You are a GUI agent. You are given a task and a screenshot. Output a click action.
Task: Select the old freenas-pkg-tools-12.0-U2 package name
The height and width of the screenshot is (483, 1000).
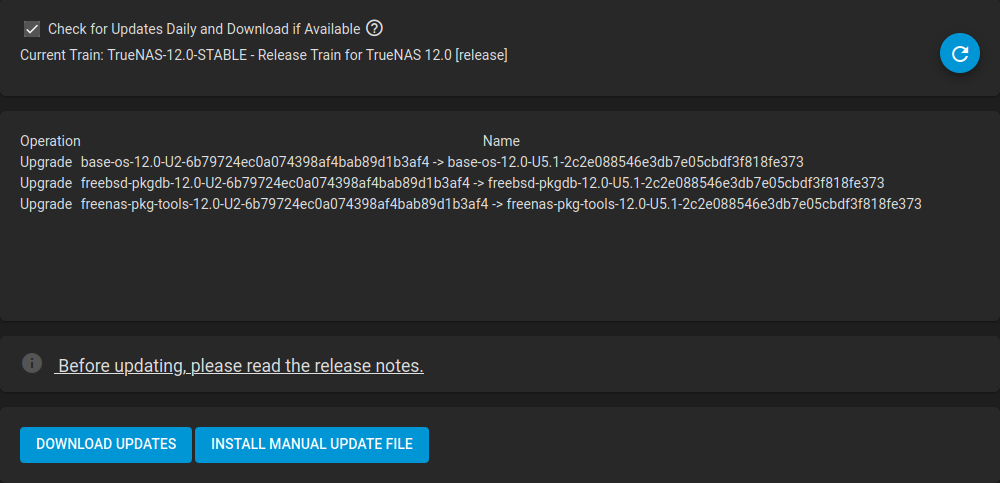pyautogui.click(x=284, y=204)
